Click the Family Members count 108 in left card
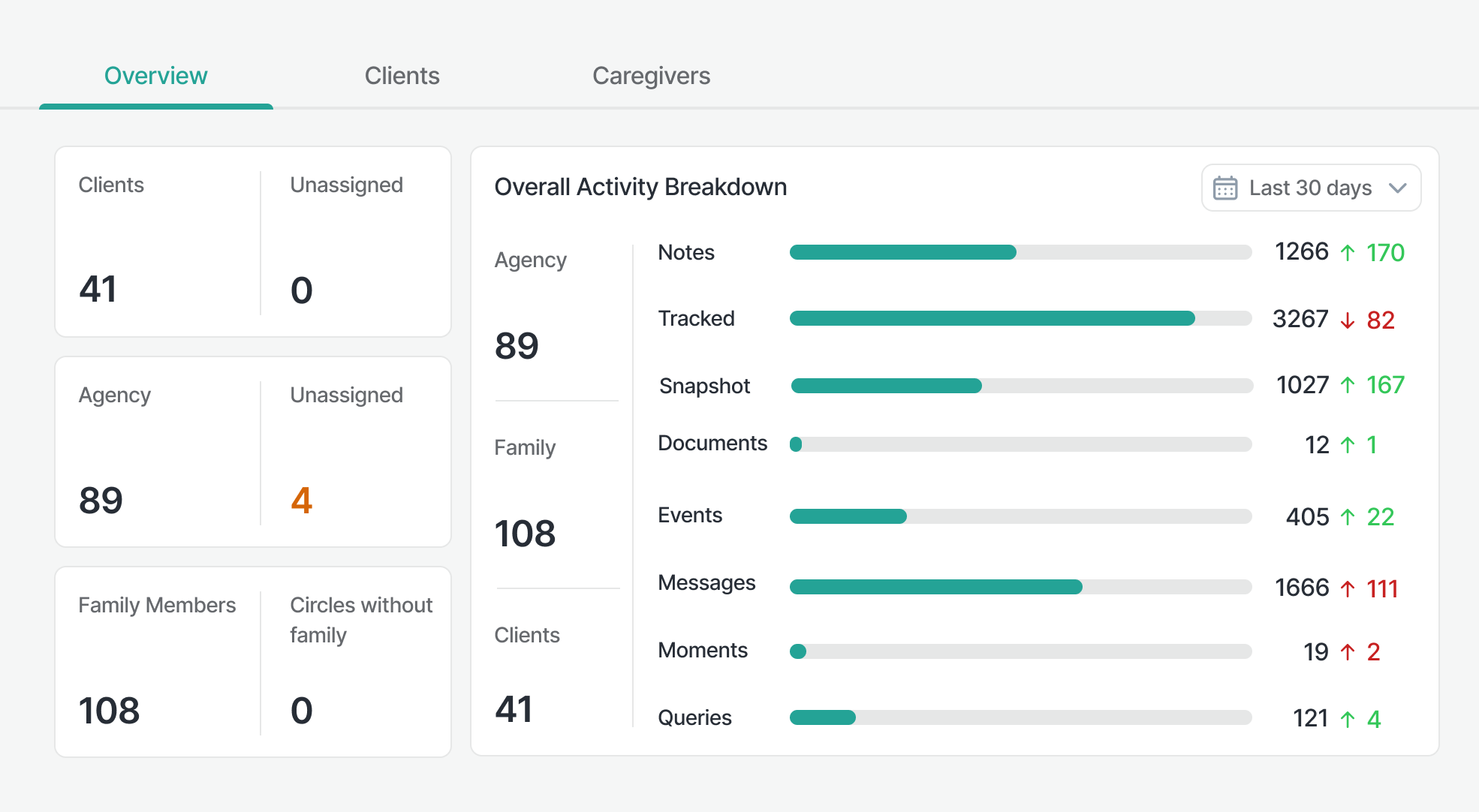Viewport: 1479px width, 812px height. (x=109, y=711)
